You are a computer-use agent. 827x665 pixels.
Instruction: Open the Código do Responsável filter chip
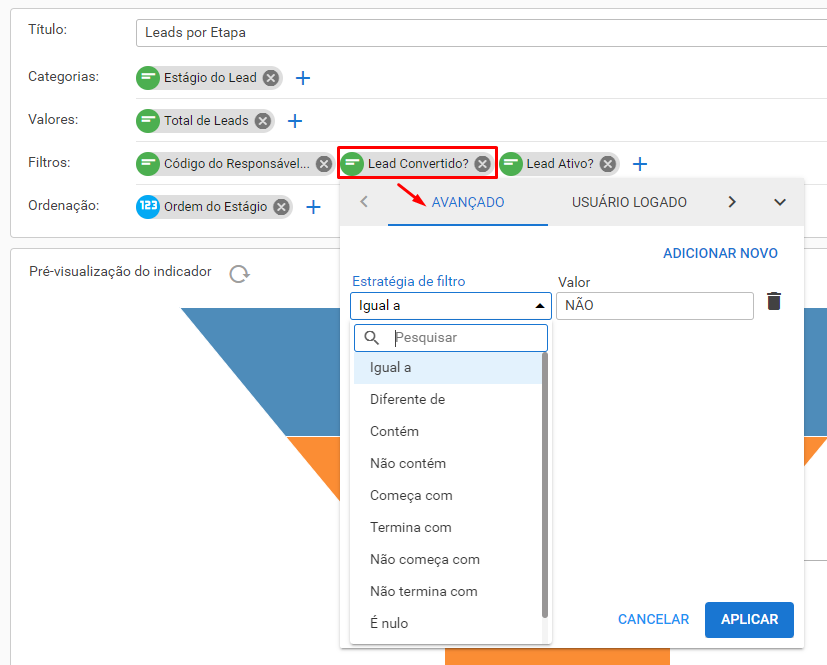[236, 164]
